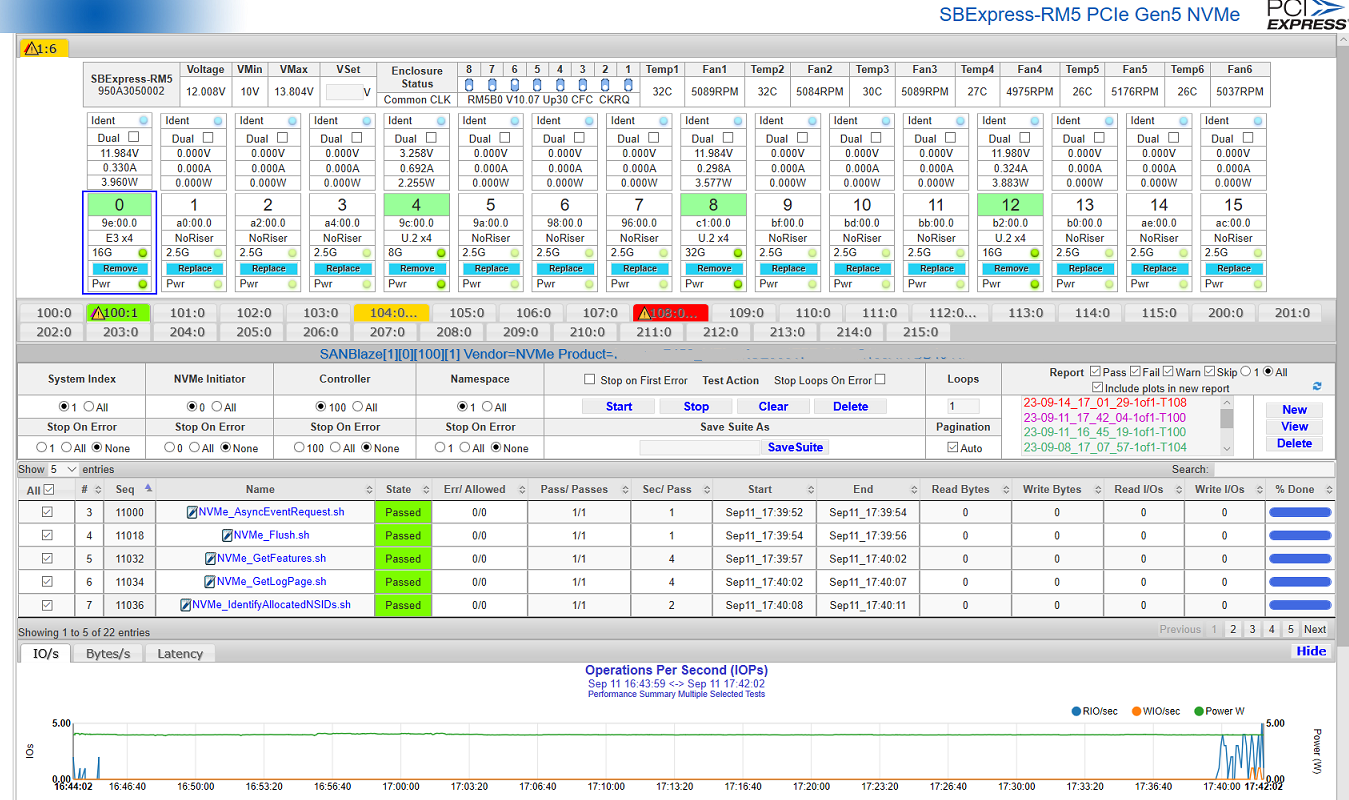The image size is (1349, 800).
Task: Click the 16G link speed LED of slot 0
Action: pyautogui.click(x=143, y=253)
